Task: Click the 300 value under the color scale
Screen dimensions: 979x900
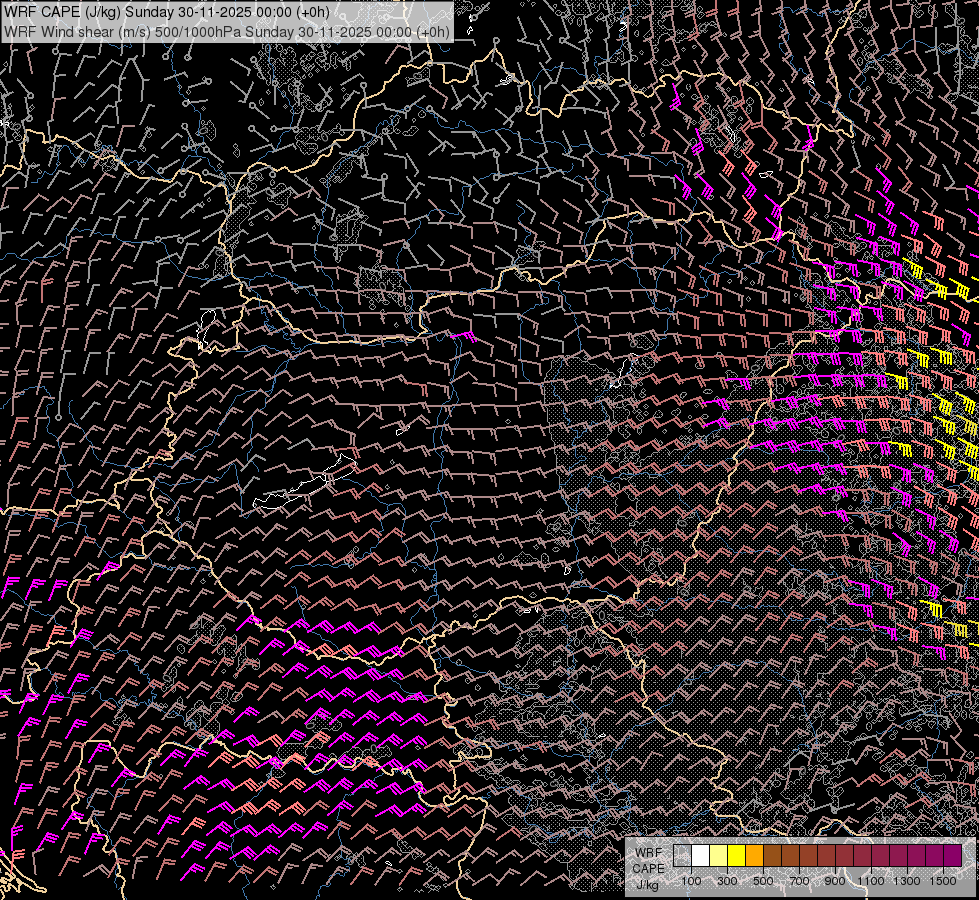Action: (727, 881)
